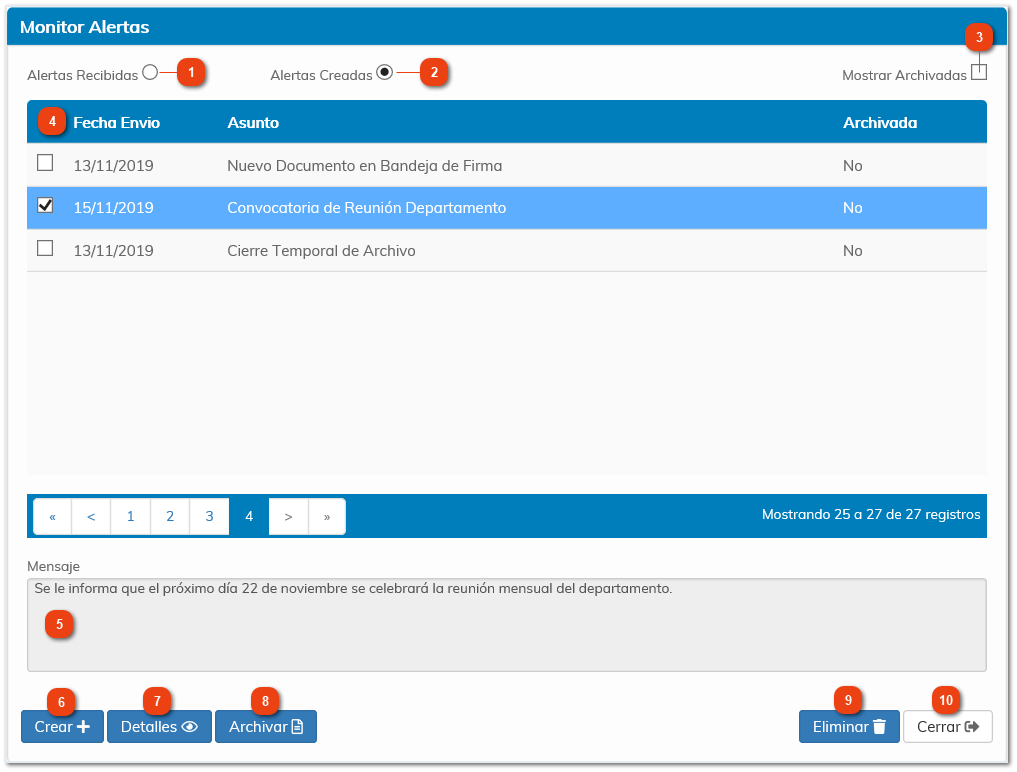Go to the next page with >
The height and width of the screenshot is (772, 1017).
click(289, 517)
